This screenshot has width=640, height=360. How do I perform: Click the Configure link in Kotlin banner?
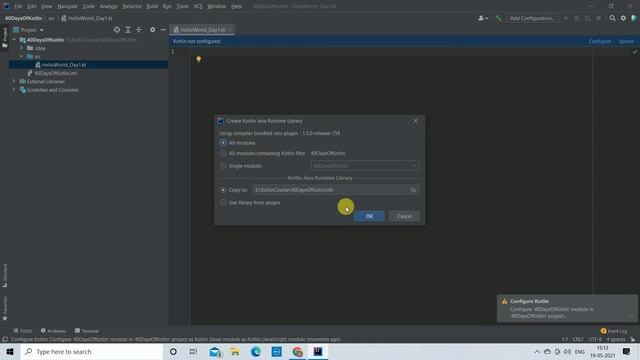click(x=600, y=41)
